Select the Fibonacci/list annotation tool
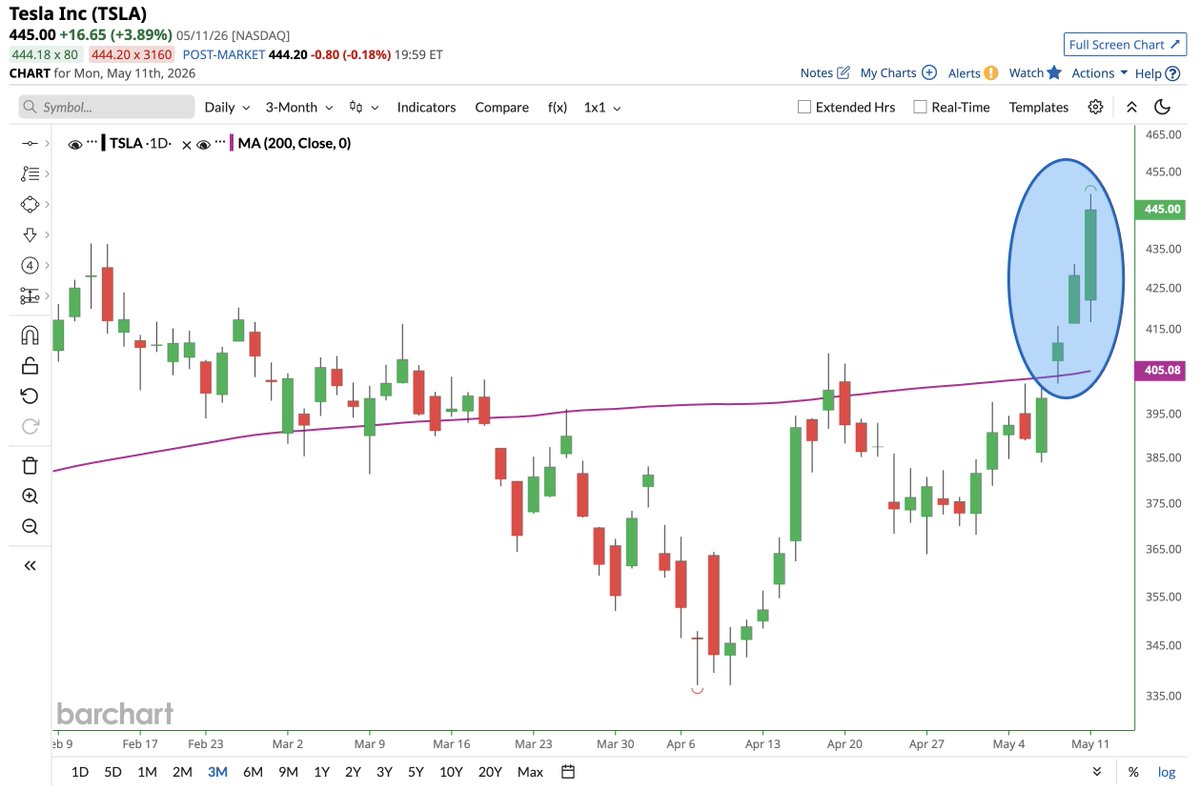Screen dimensions: 1200x791 tap(29, 174)
